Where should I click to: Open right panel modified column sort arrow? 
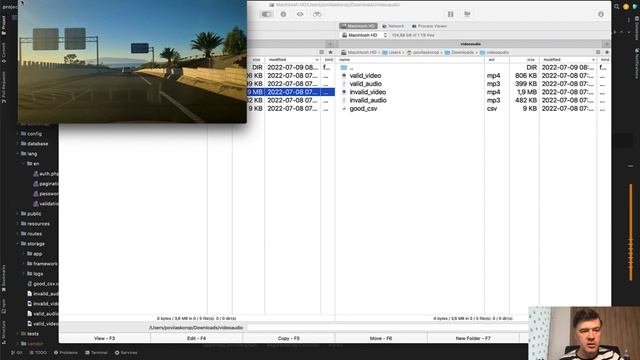[593, 60]
